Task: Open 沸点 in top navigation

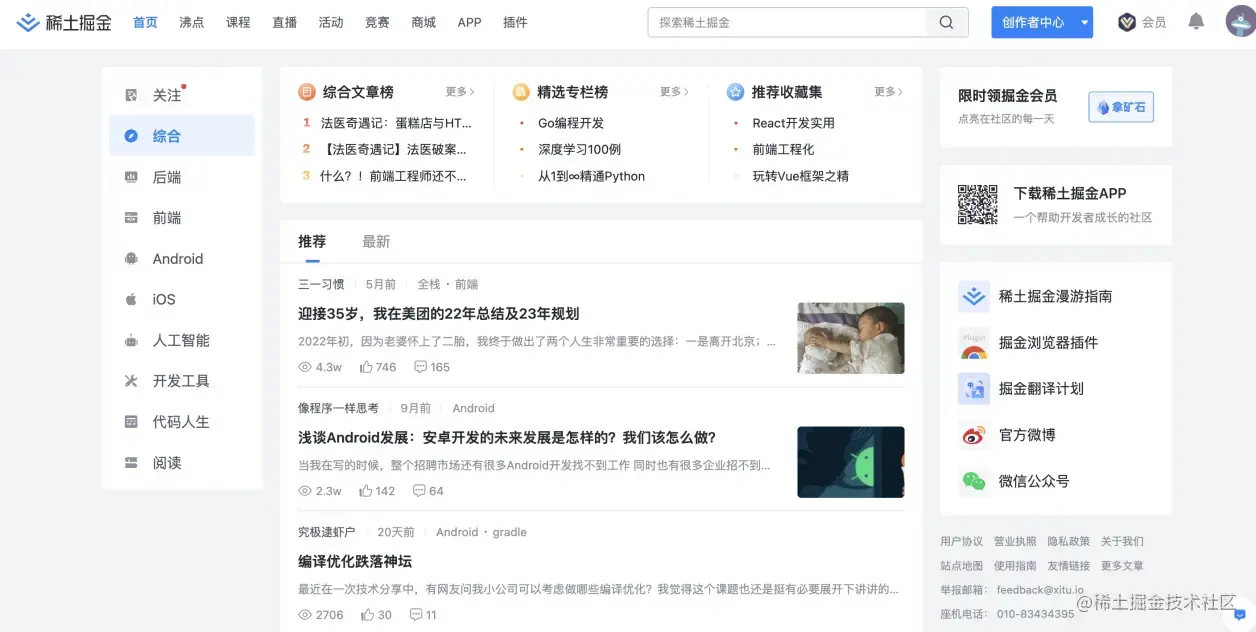Action: (192, 22)
